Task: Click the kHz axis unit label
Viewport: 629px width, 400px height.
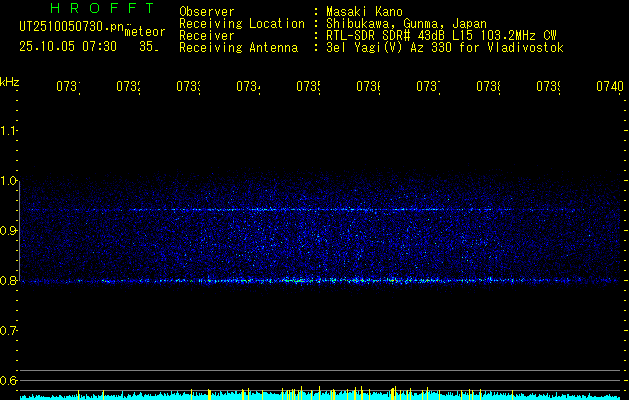Action: pos(9,81)
